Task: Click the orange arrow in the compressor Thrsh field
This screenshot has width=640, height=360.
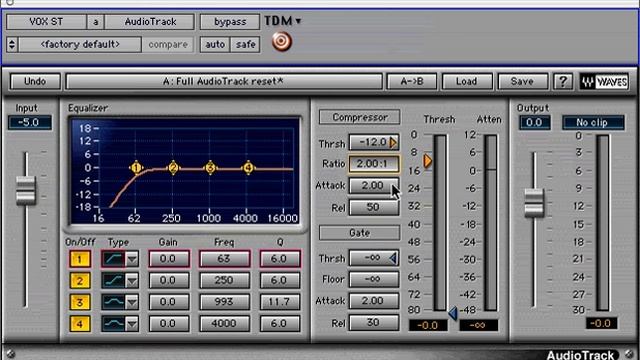Action: click(393, 142)
